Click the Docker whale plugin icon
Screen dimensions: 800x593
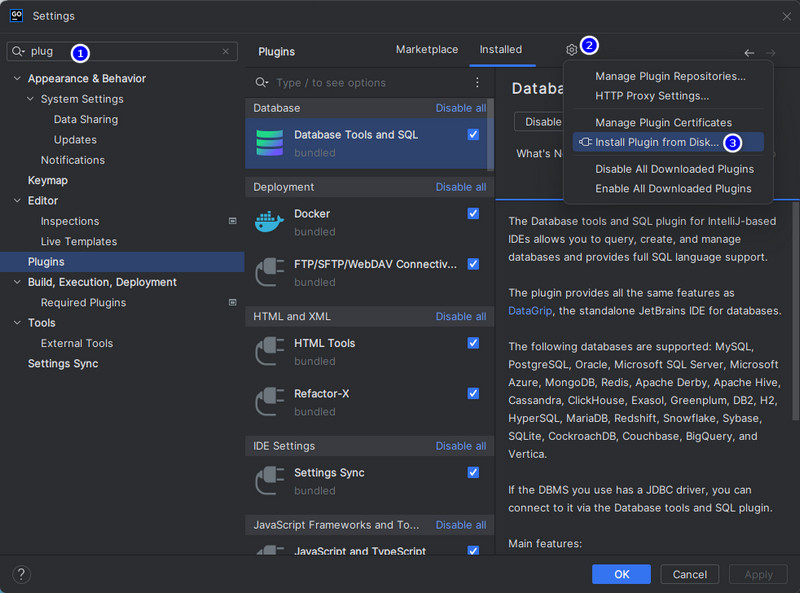tap(269, 221)
